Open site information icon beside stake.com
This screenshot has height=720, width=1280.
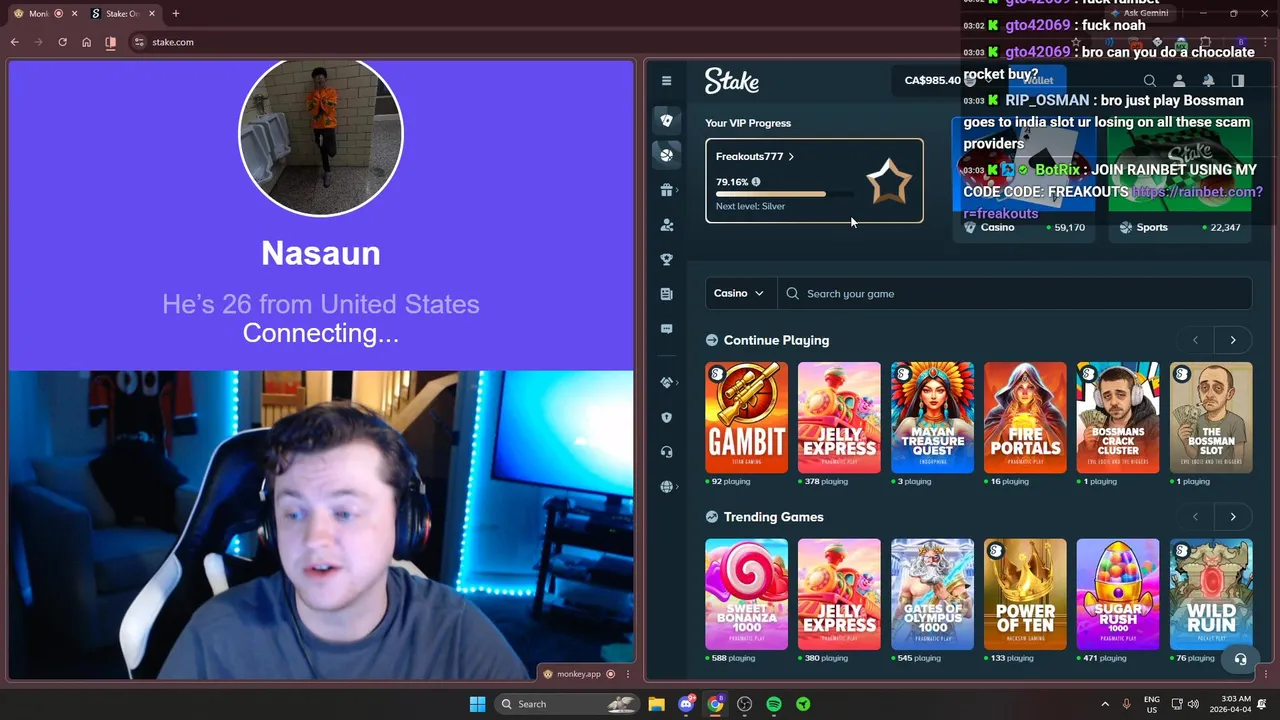pos(139,42)
